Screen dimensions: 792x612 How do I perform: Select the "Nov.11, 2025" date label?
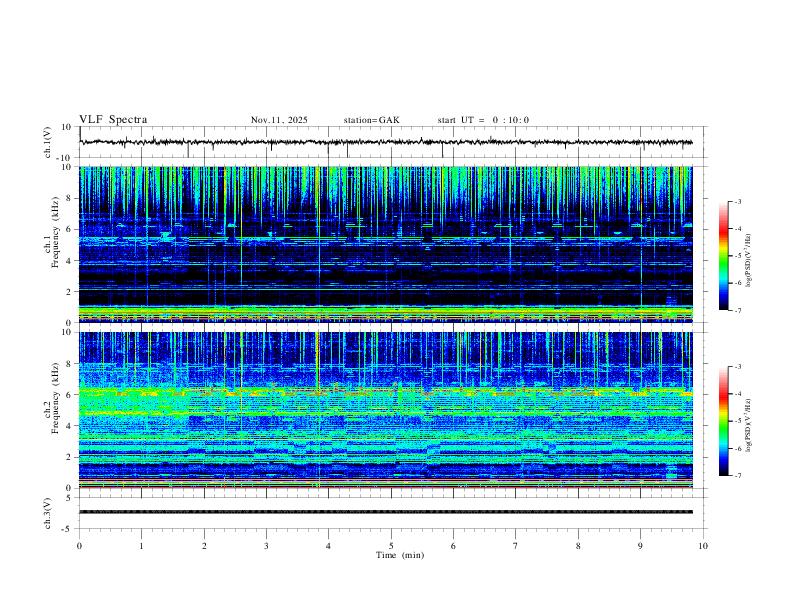pyautogui.click(x=279, y=120)
